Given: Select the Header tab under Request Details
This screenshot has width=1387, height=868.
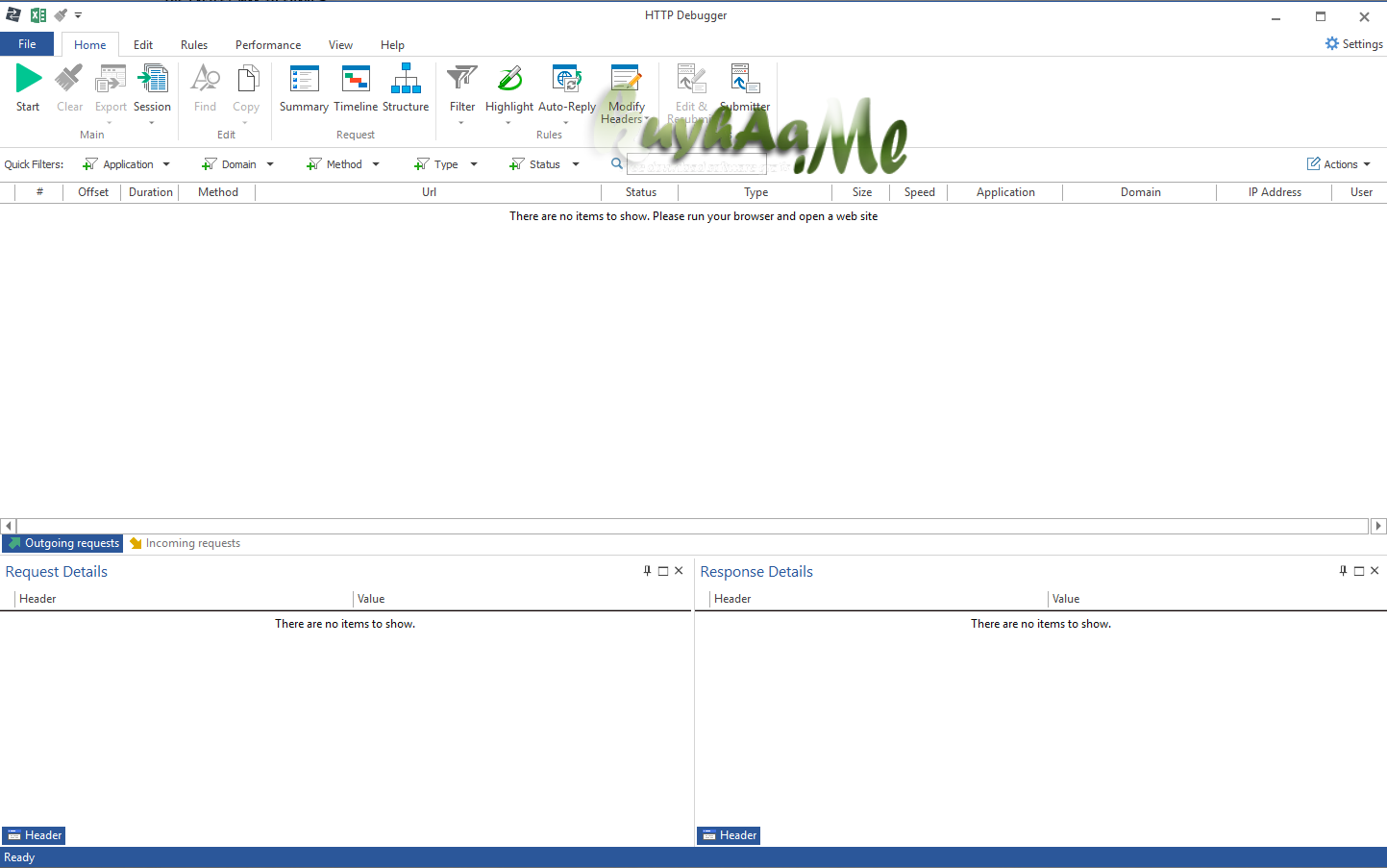Looking at the screenshot, I should [34, 835].
